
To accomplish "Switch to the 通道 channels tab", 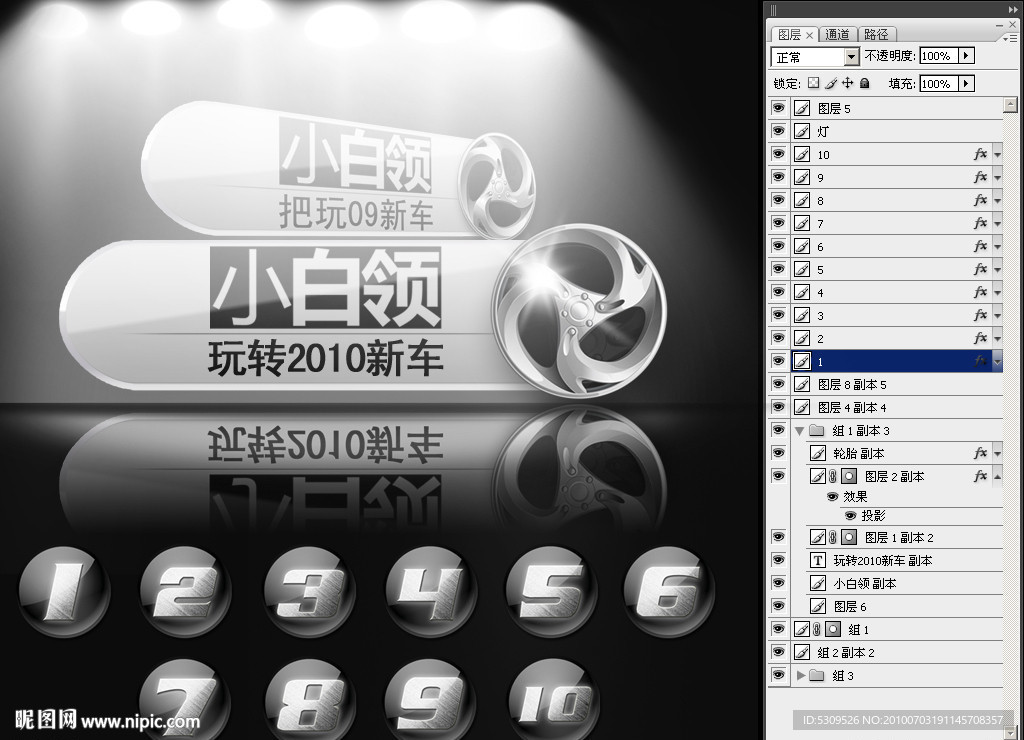I will [x=838, y=34].
